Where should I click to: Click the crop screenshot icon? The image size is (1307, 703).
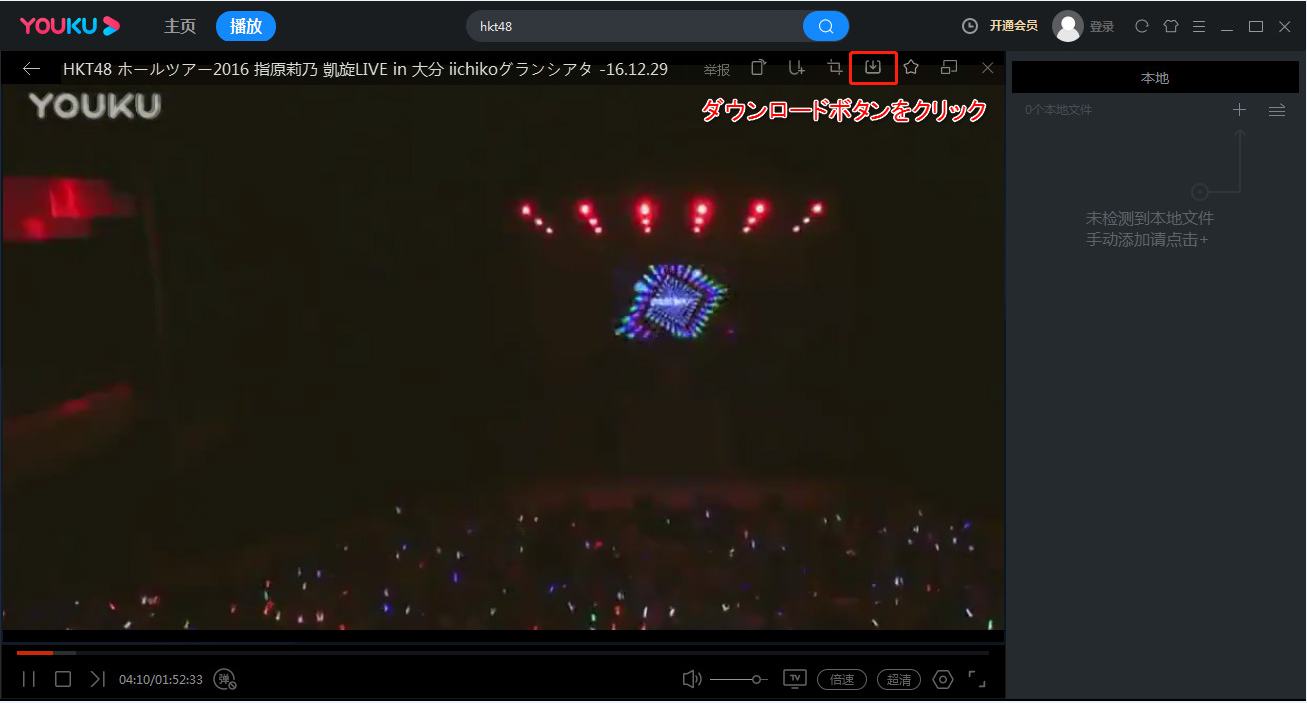(x=835, y=67)
